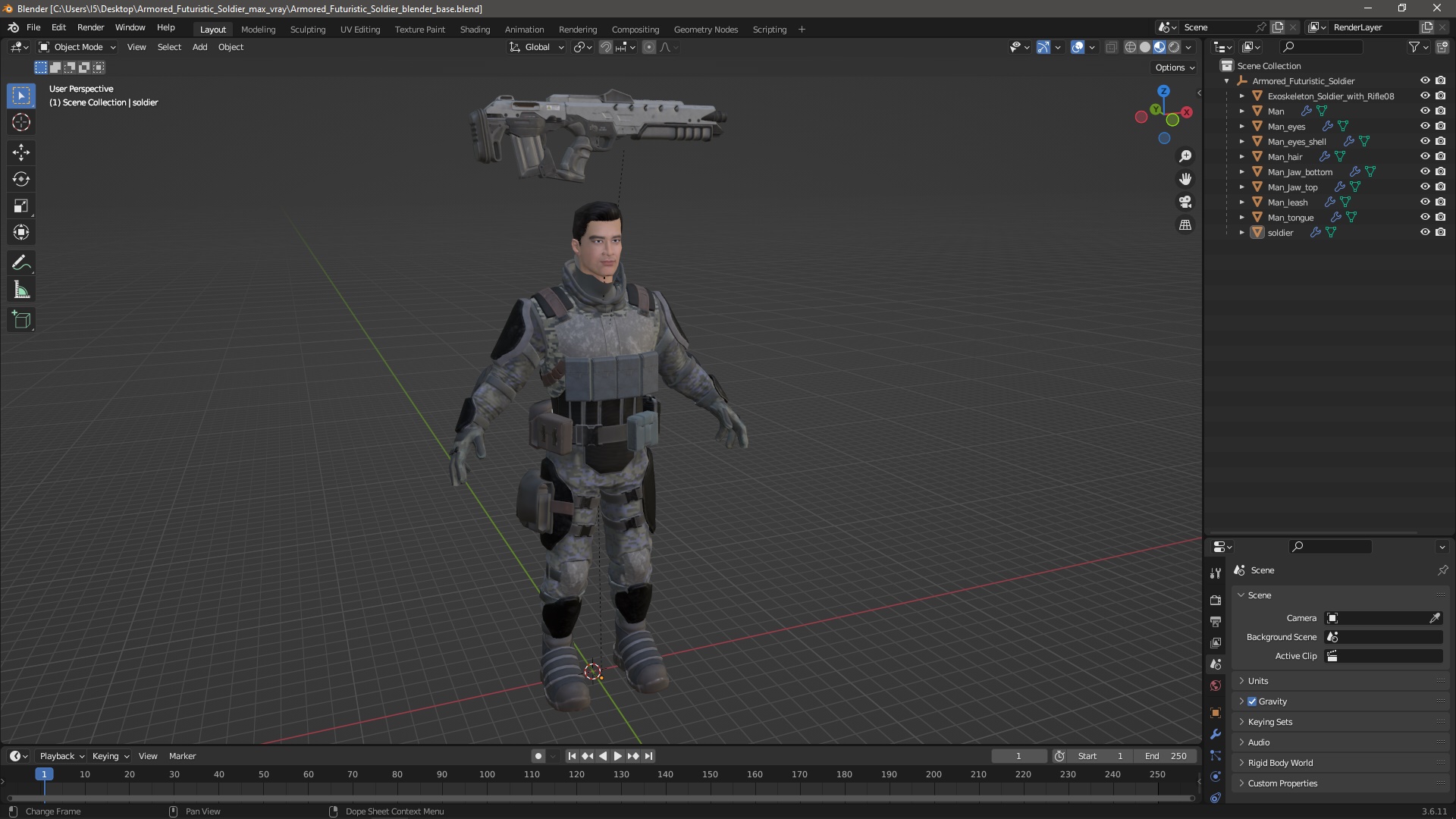Viewport: 1456px width, 819px height.
Task: Hide Man_hair object in outliner
Action: click(1425, 156)
